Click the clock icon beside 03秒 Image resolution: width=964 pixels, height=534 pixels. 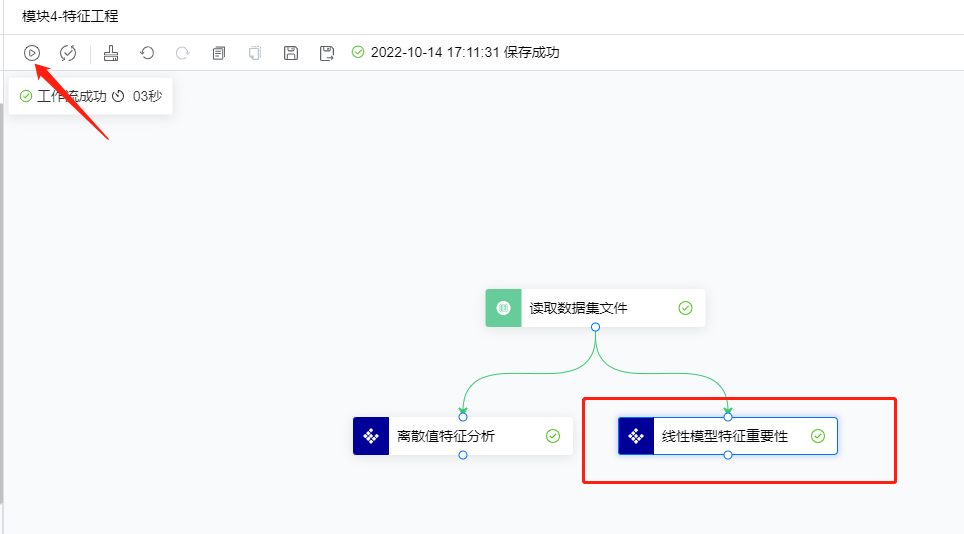(119, 96)
